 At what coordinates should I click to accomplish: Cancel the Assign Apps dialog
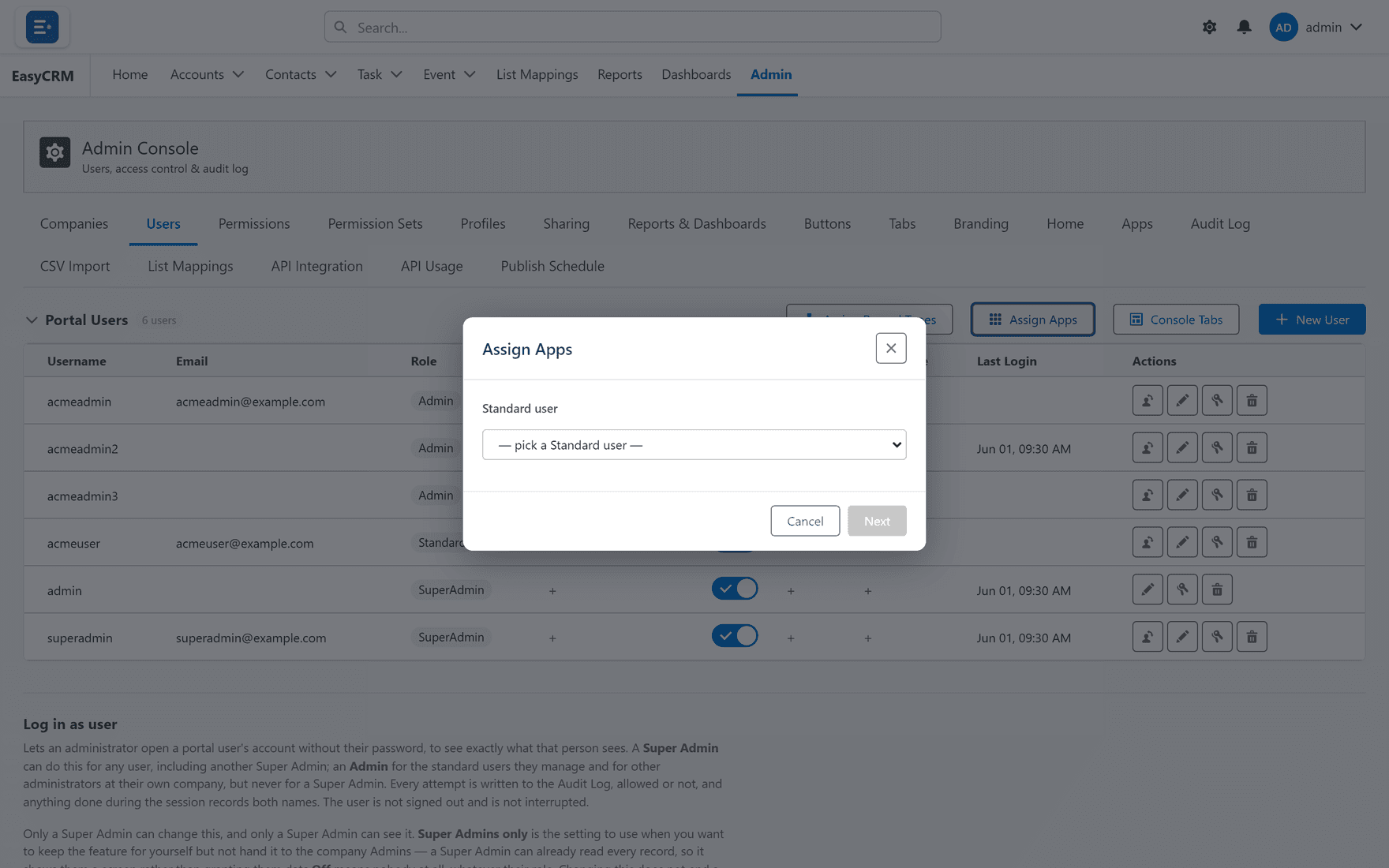coord(805,521)
